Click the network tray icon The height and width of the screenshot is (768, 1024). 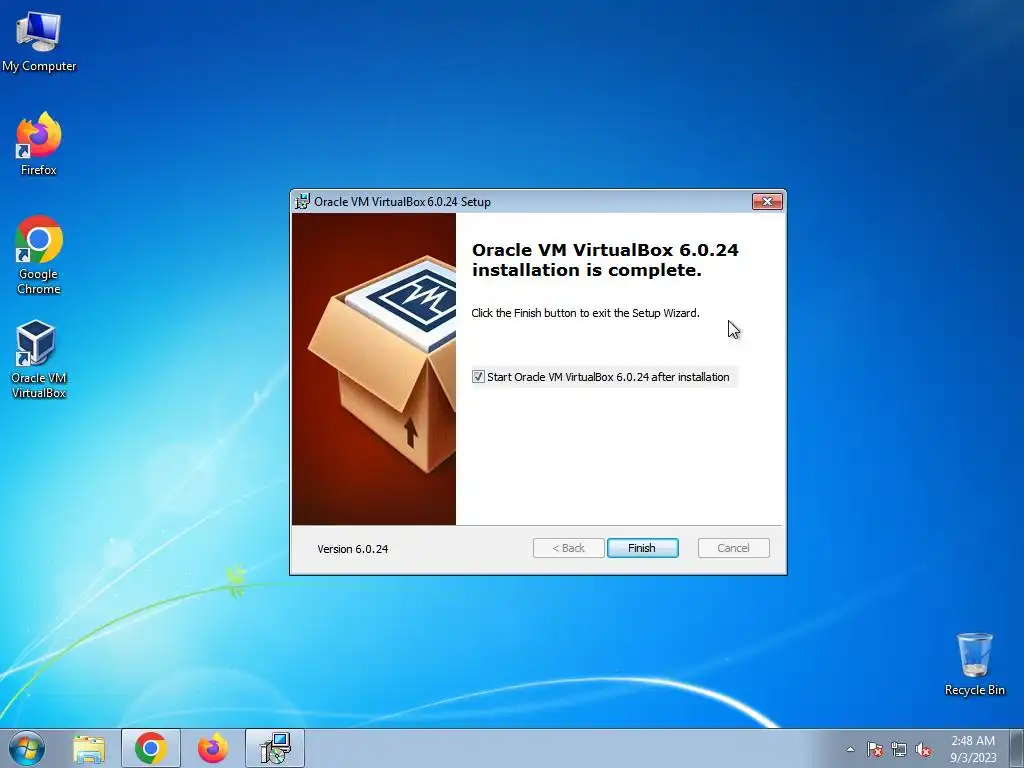tap(899, 749)
